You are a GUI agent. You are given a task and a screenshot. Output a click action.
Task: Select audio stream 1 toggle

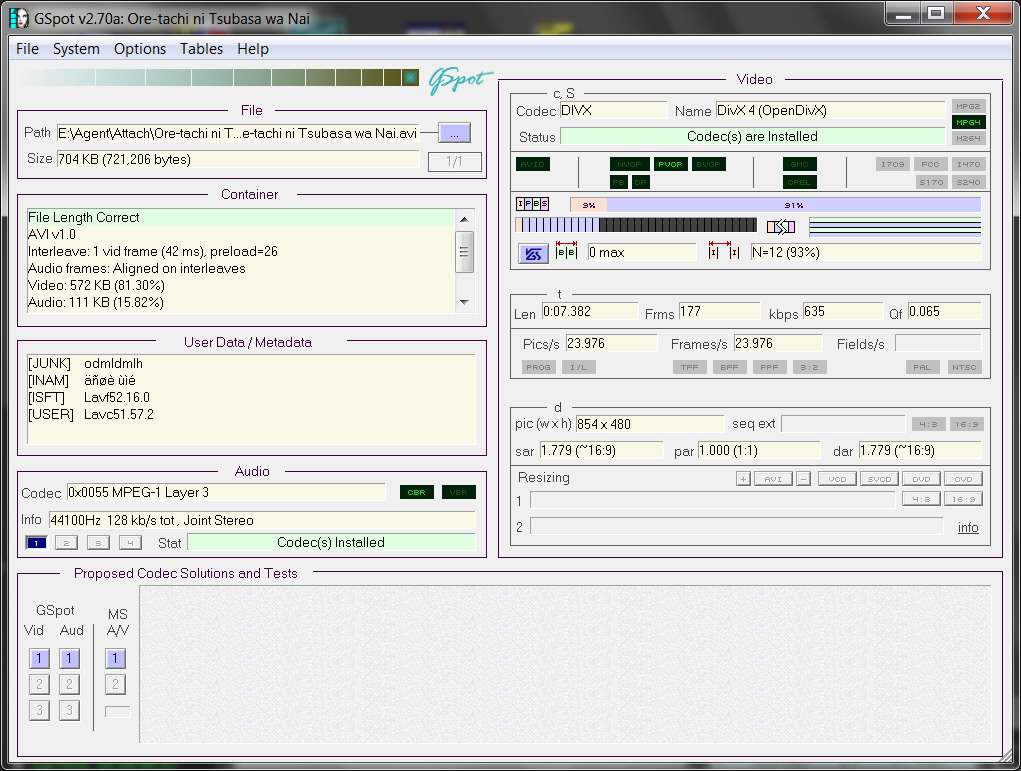(36, 542)
